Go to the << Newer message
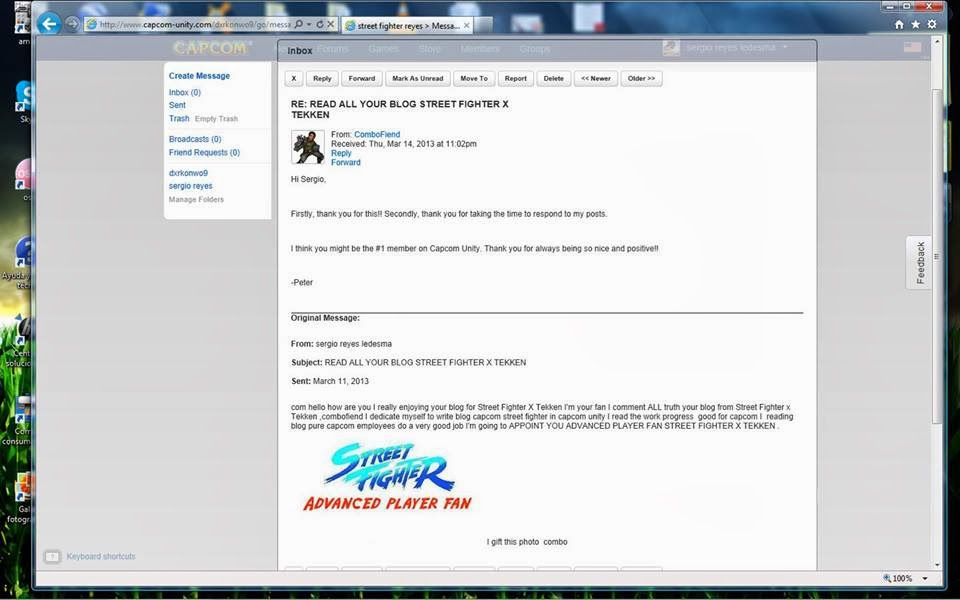This screenshot has width=960, height=600. click(596, 78)
